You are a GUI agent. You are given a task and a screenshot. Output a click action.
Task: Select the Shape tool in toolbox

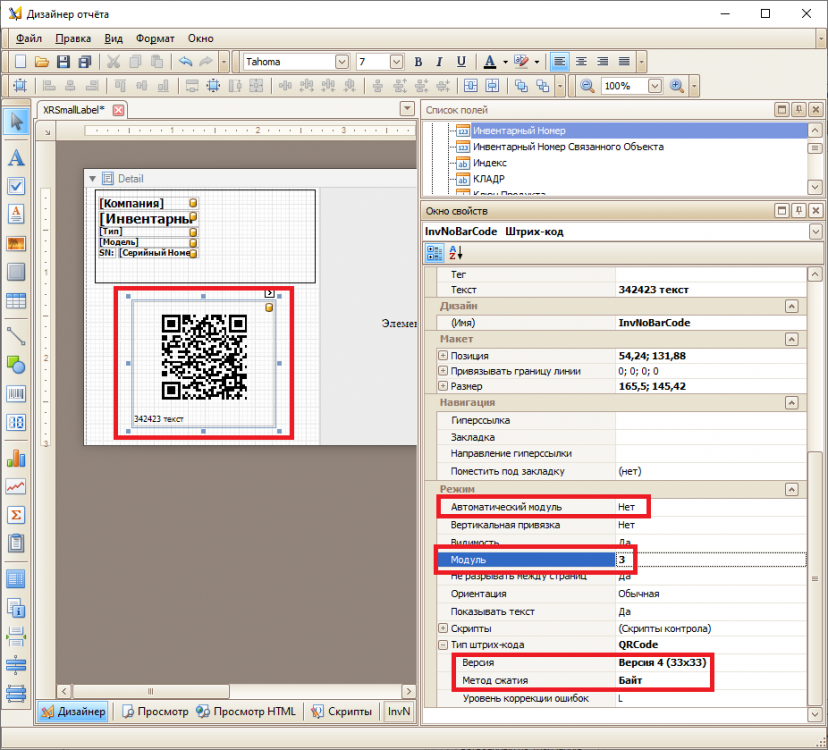[x=16, y=365]
